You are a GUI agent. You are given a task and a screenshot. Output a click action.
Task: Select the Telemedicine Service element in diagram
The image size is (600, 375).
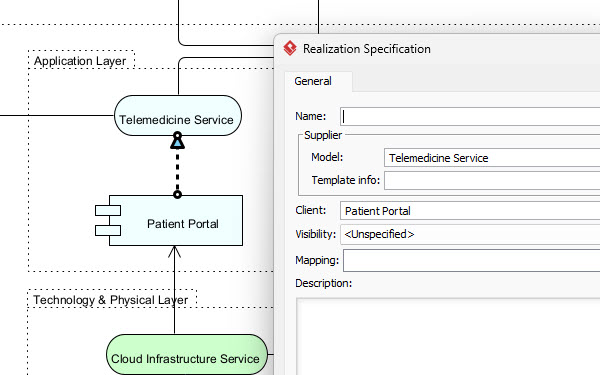(178, 116)
